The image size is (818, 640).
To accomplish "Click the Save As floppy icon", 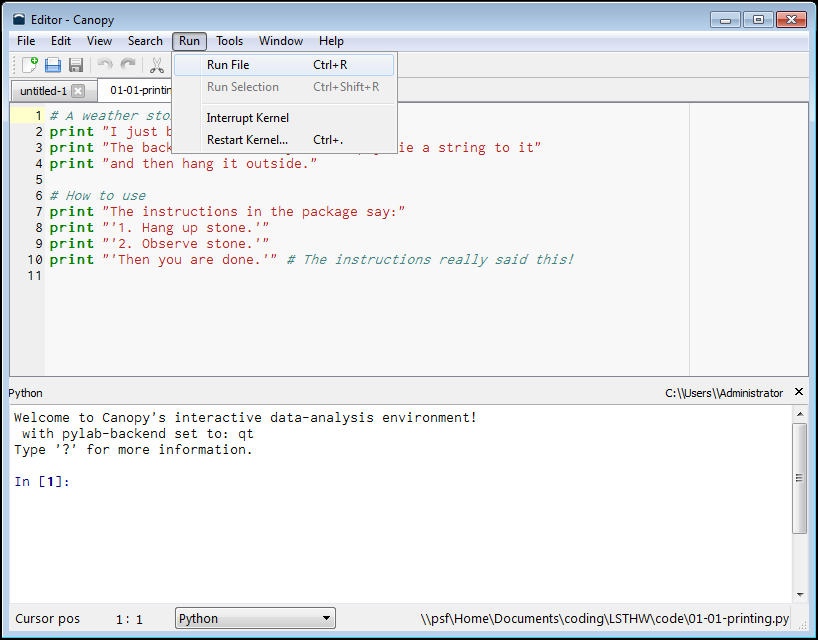I will click(76, 65).
